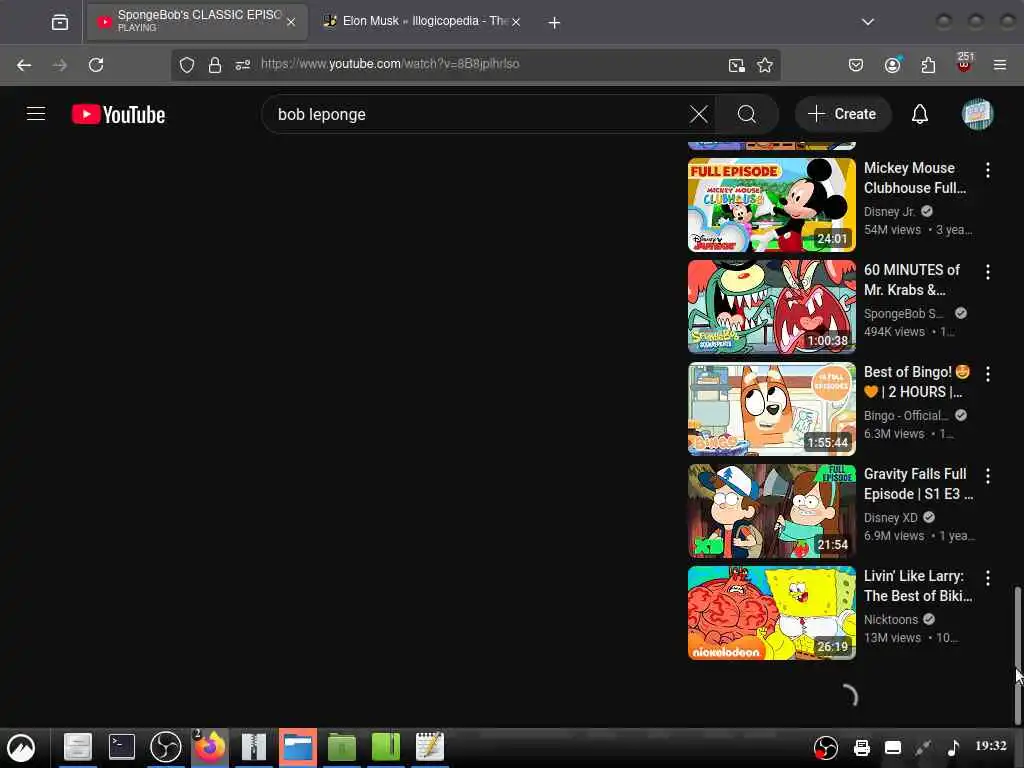This screenshot has width=1024, height=768.
Task: Visit the Bingo - Official channel name
Action: point(906,415)
